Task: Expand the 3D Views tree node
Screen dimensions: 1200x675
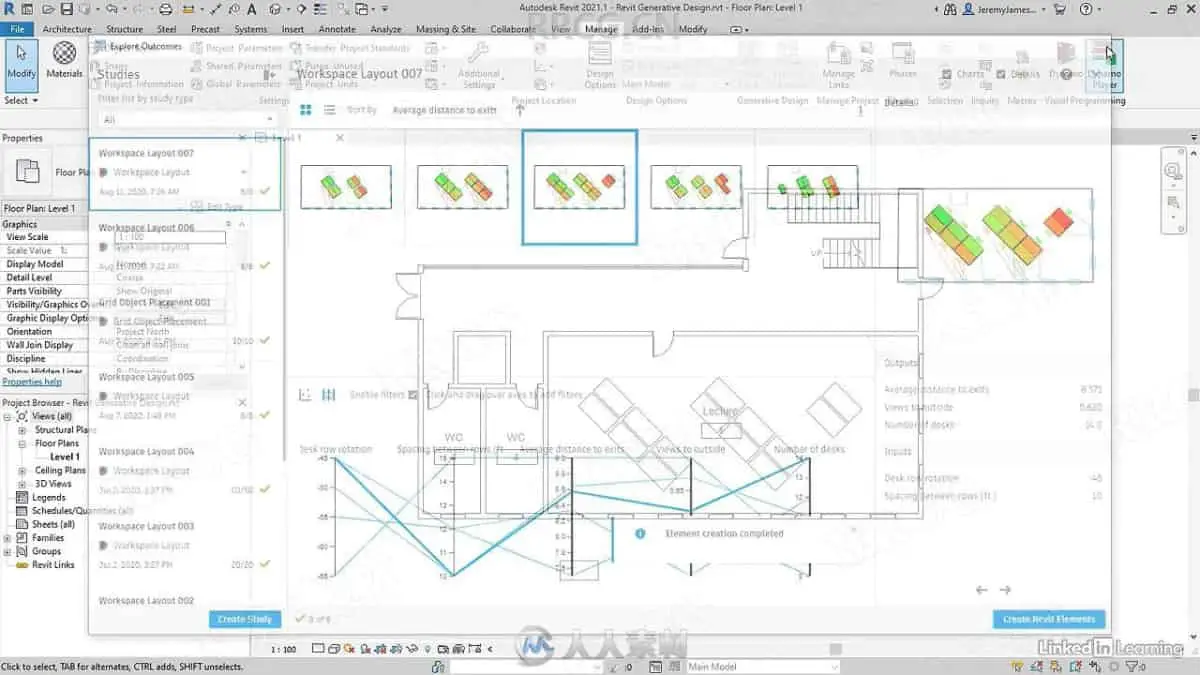Action: click(x=23, y=484)
